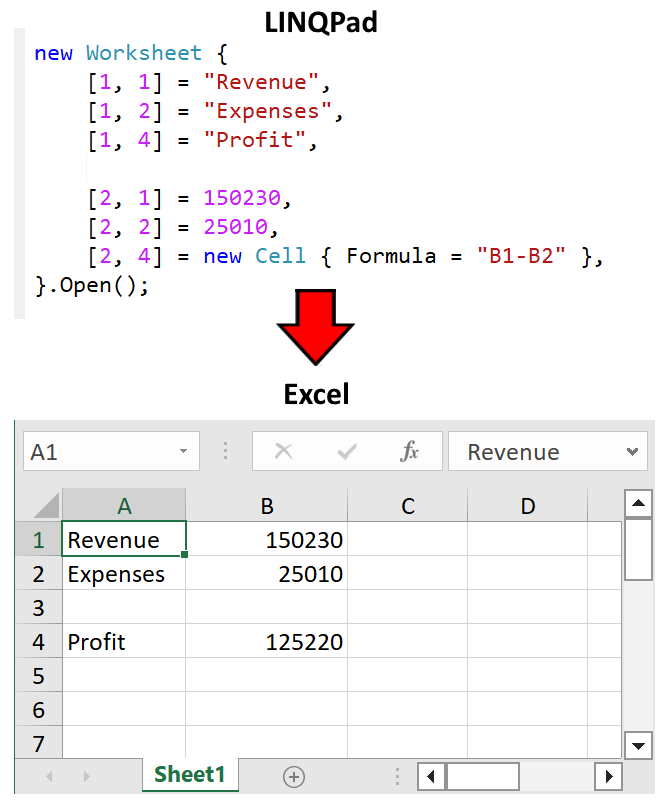Select row 3 header
The height and width of the screenshot is (806, 669).
pos(39,607)
